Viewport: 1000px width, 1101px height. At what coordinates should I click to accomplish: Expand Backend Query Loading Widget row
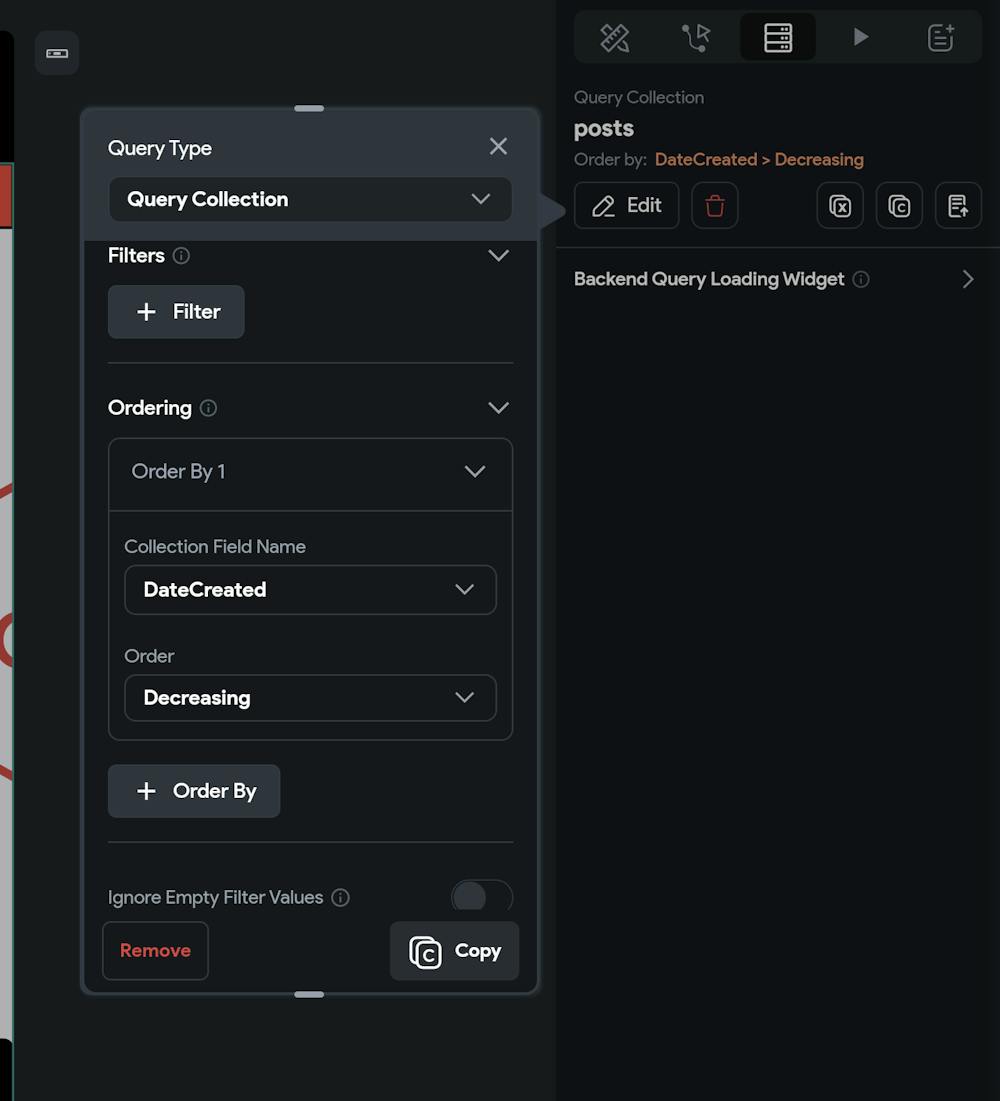(967, 279)
